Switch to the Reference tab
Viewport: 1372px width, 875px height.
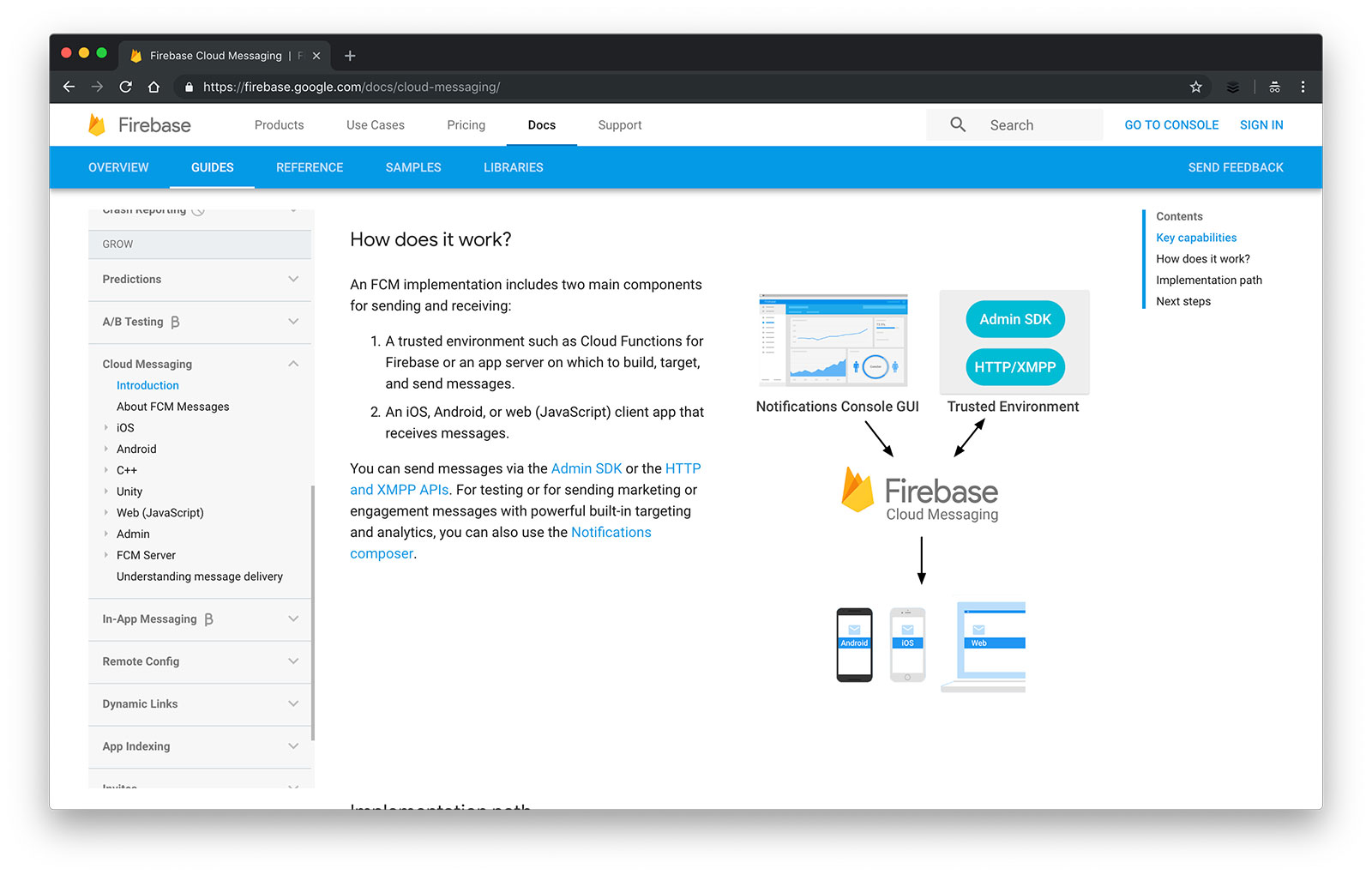tap(310, 167)
